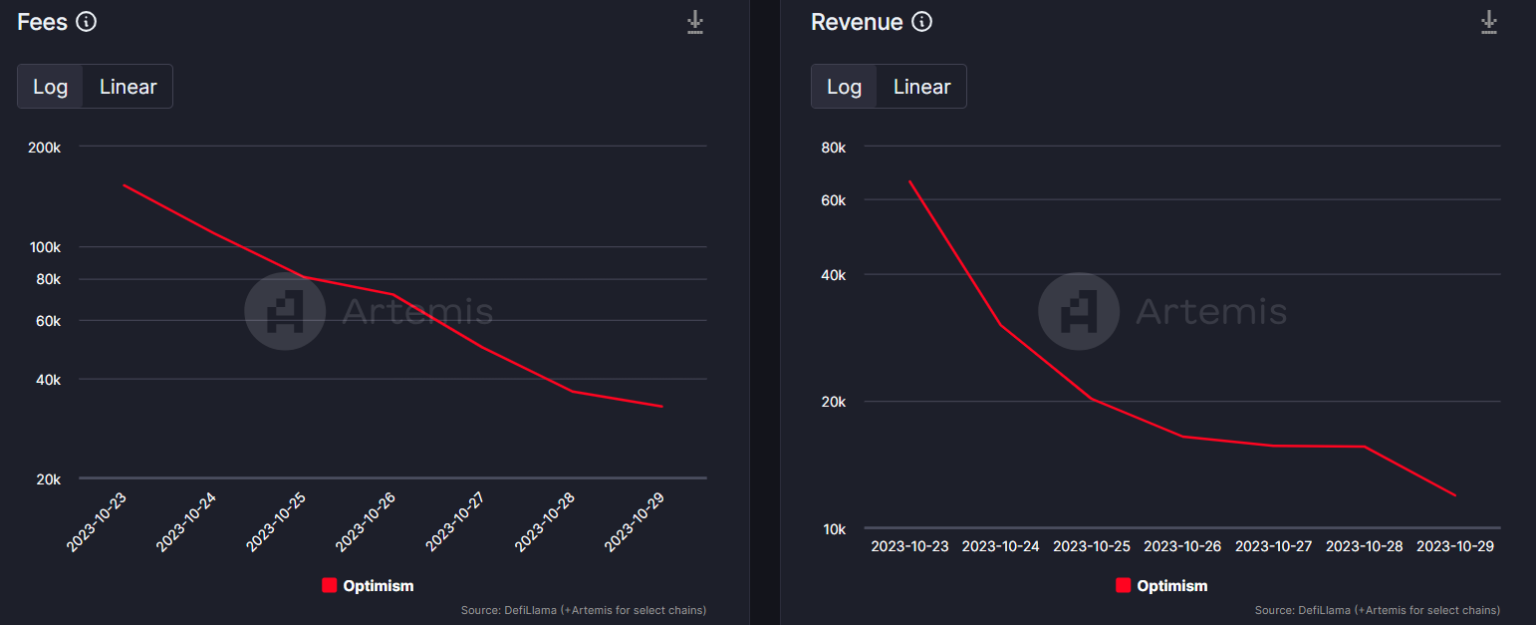Click the 100k label on Fees y-axis
The image size is (1536, 625).
point(48,247)
